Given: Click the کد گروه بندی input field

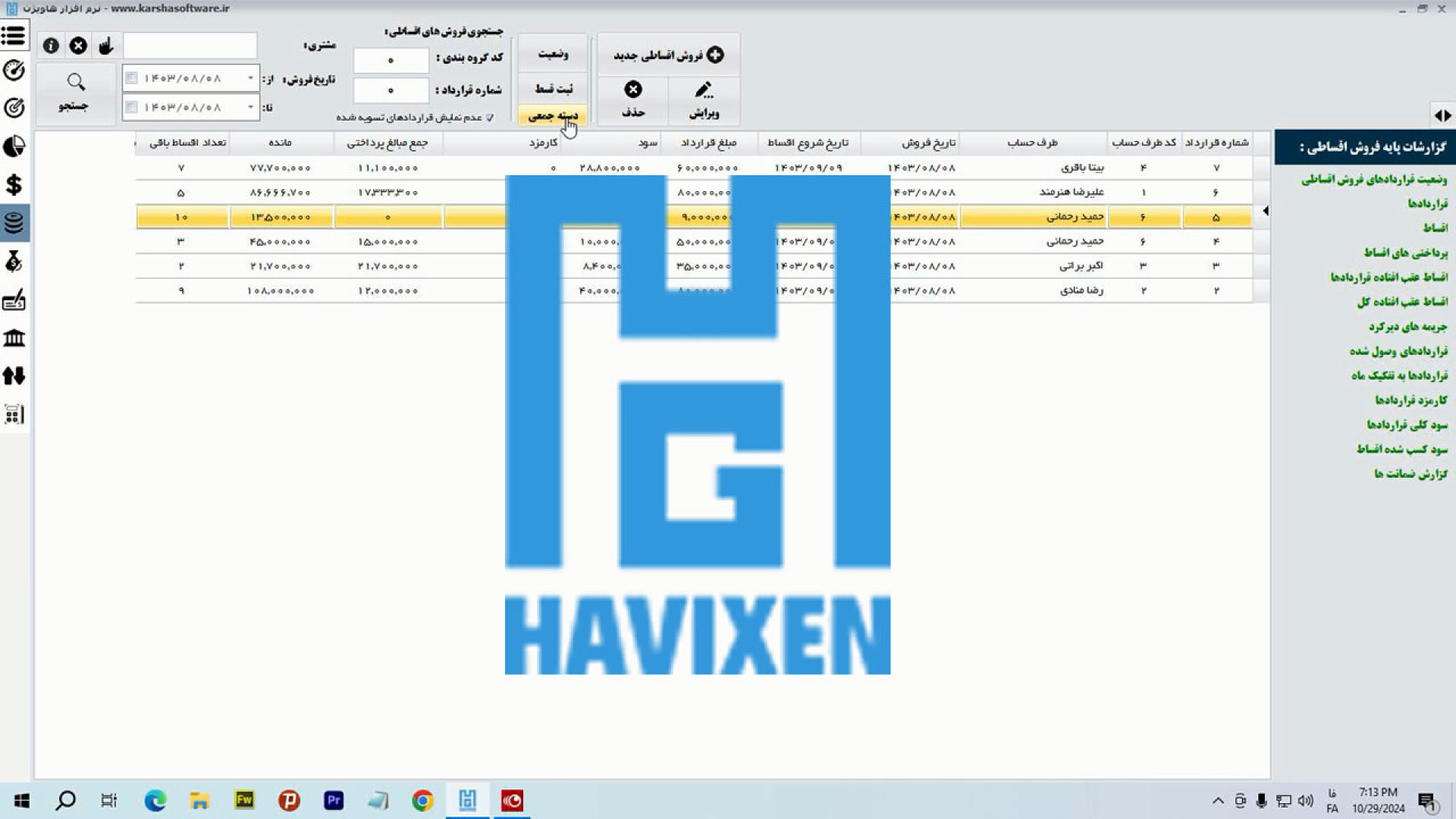Looking at the screenshot, I should [391, 60].
